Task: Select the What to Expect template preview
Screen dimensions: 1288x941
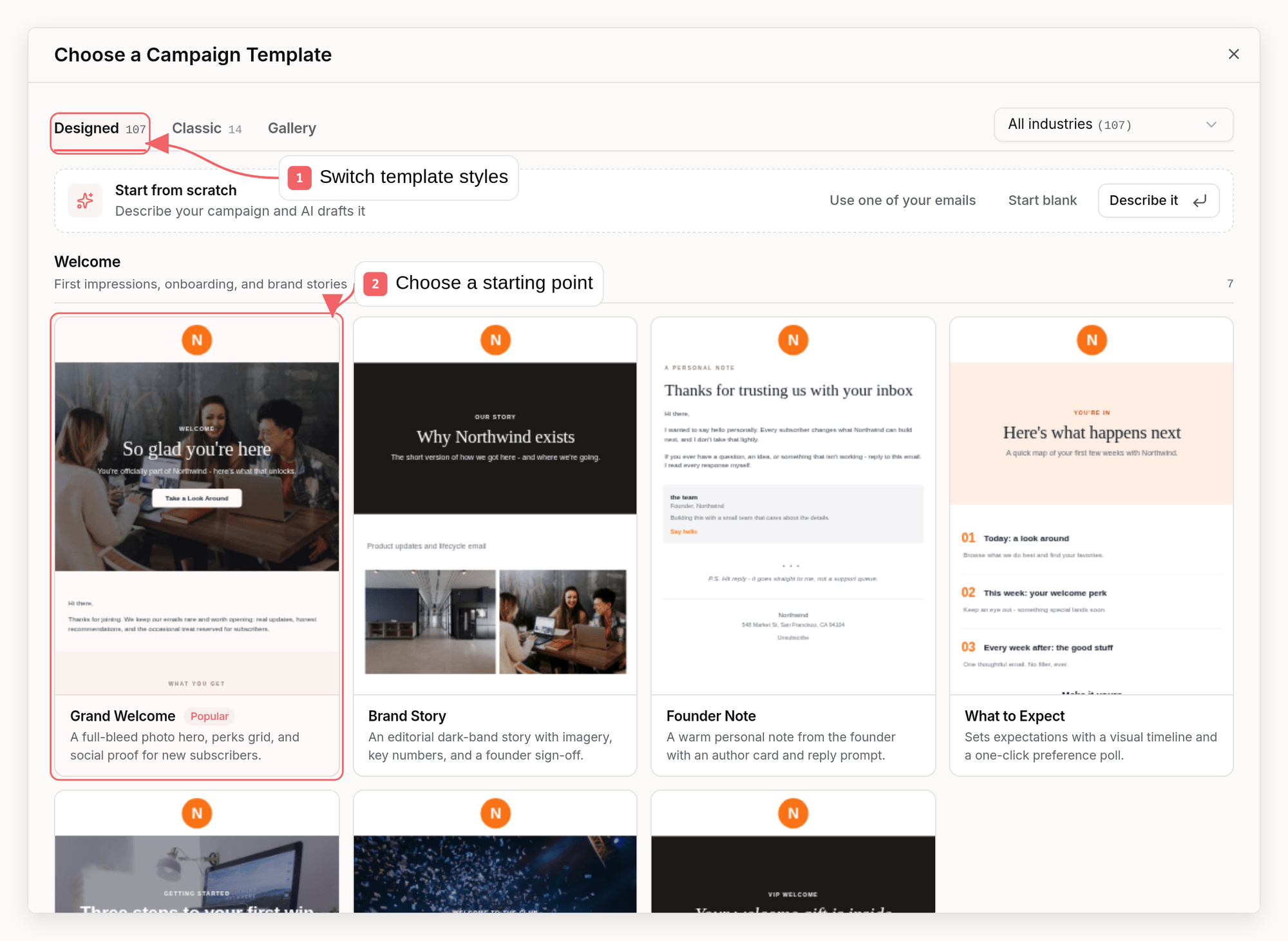Action: click(1092, 506)
